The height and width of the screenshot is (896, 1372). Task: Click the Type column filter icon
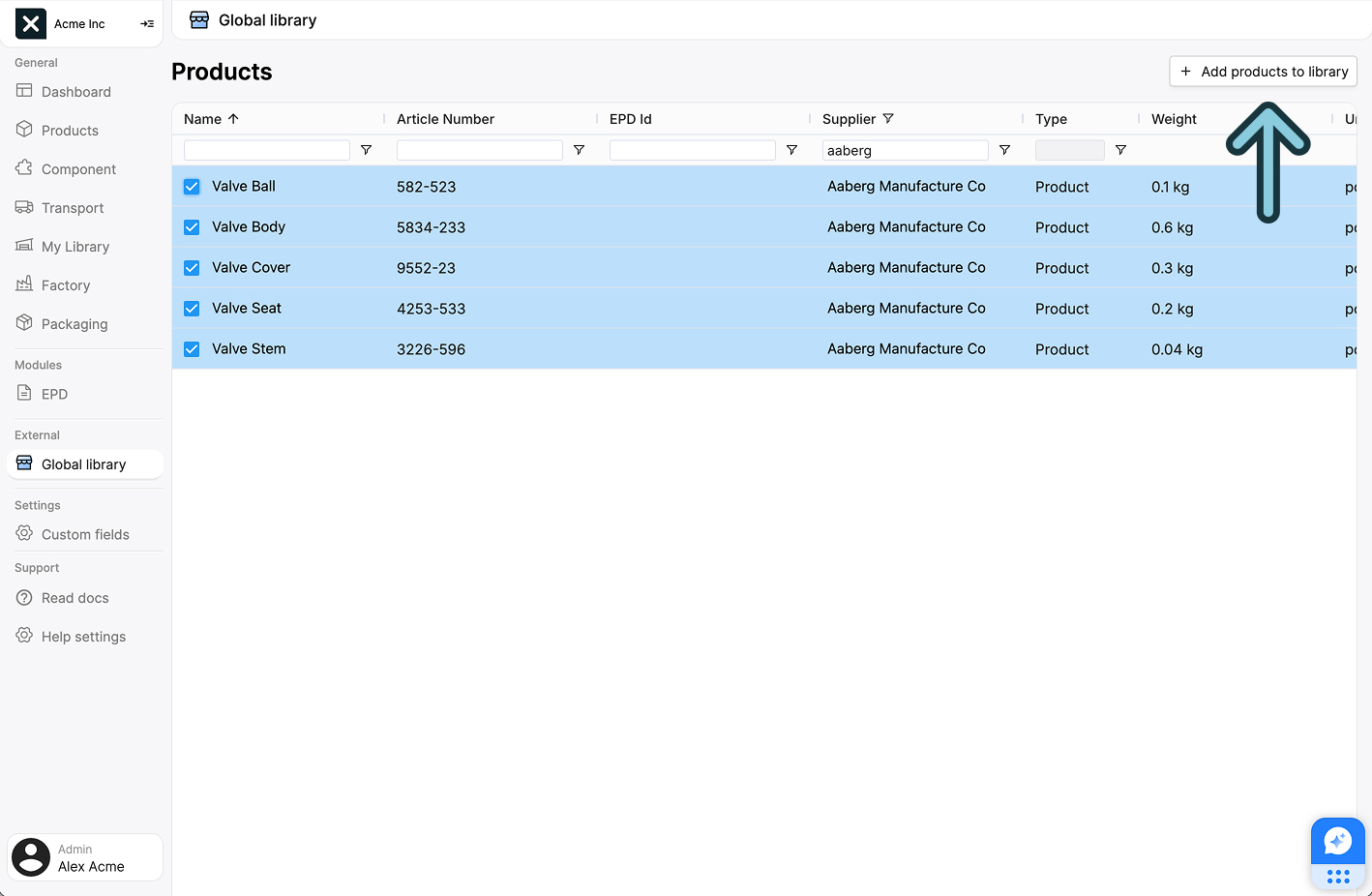coord(1120,150)
